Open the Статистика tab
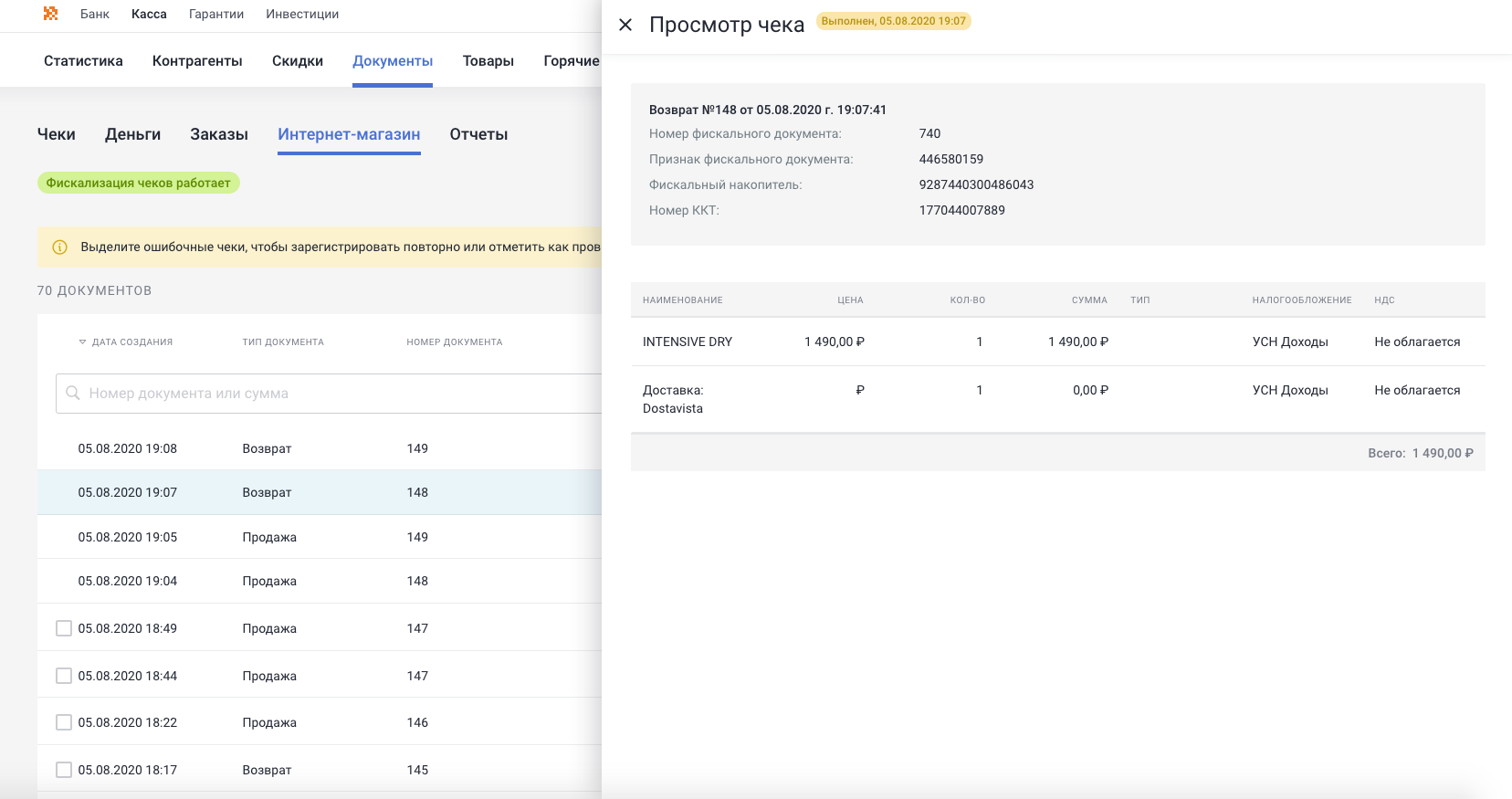The image size is (1512, 799). point(83,61)
